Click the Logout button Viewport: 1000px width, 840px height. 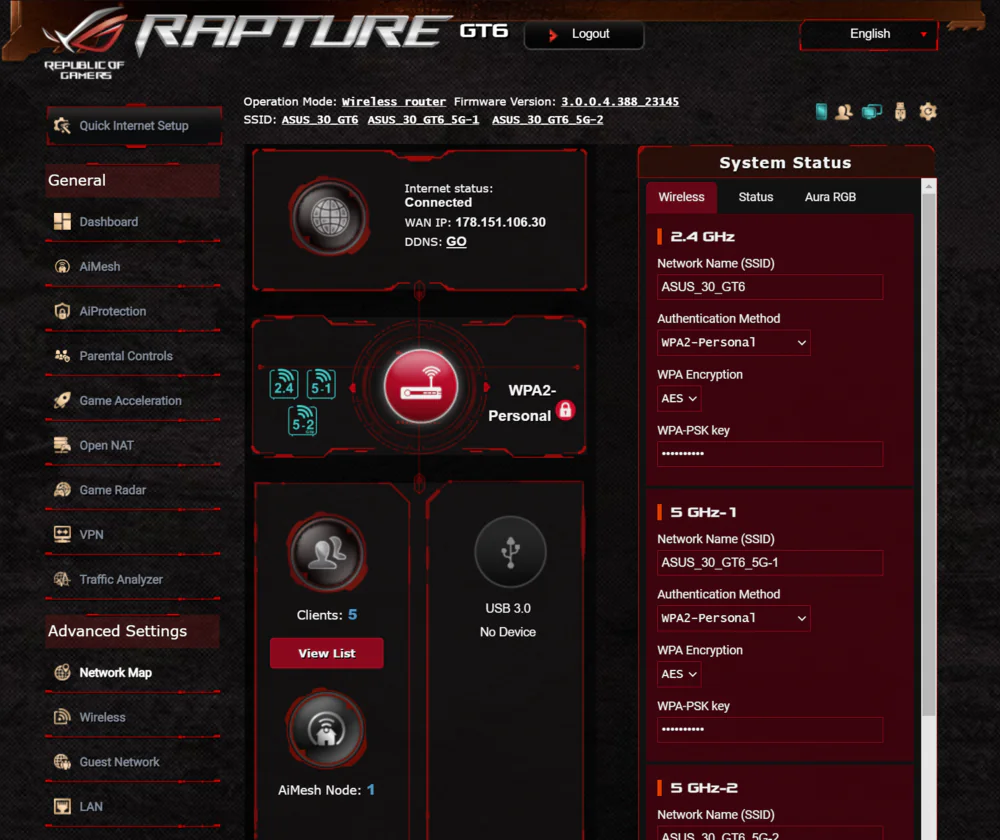[x=584, y=34]
